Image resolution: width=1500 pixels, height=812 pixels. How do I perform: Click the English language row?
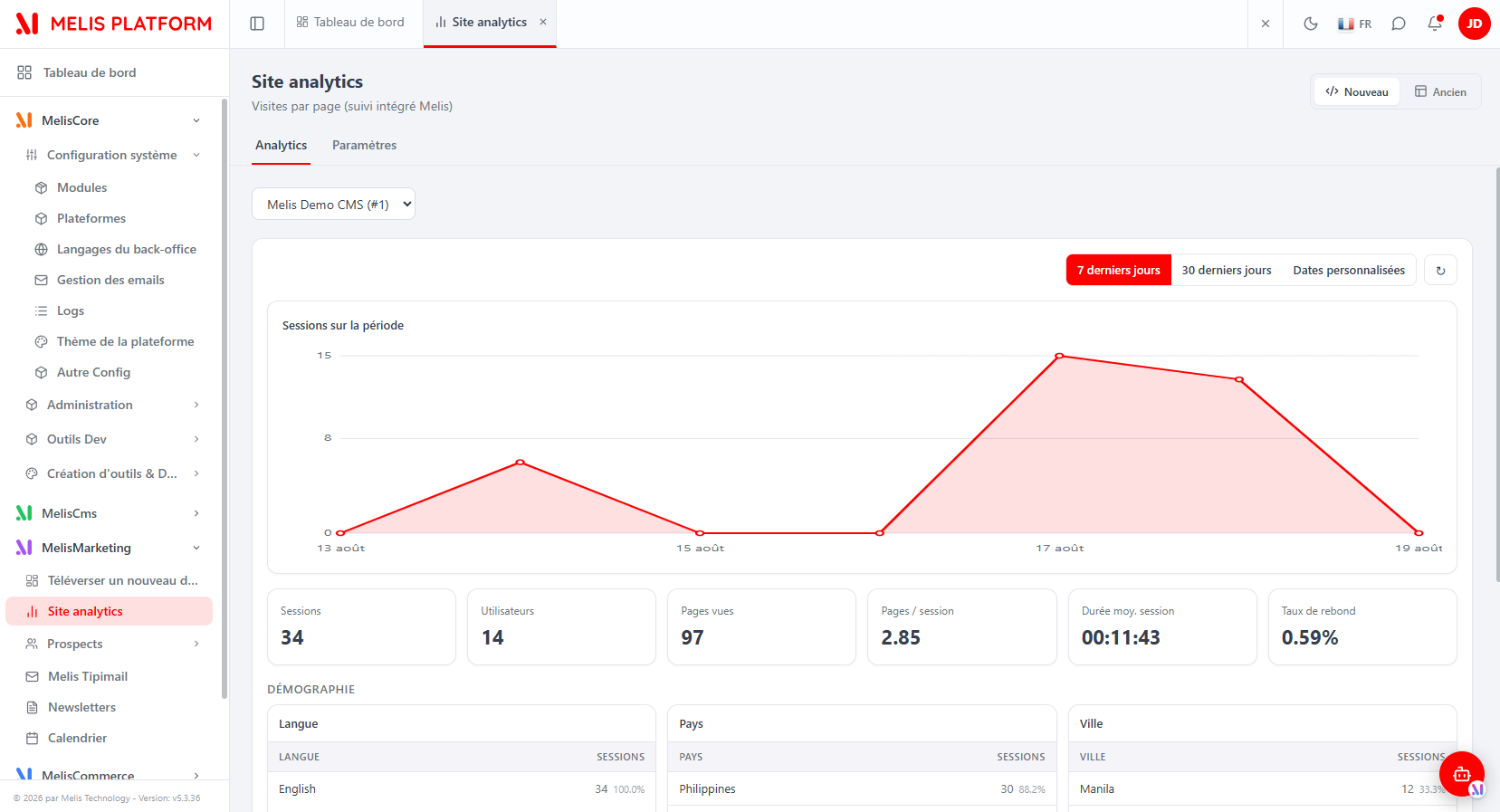pos(462,788)
